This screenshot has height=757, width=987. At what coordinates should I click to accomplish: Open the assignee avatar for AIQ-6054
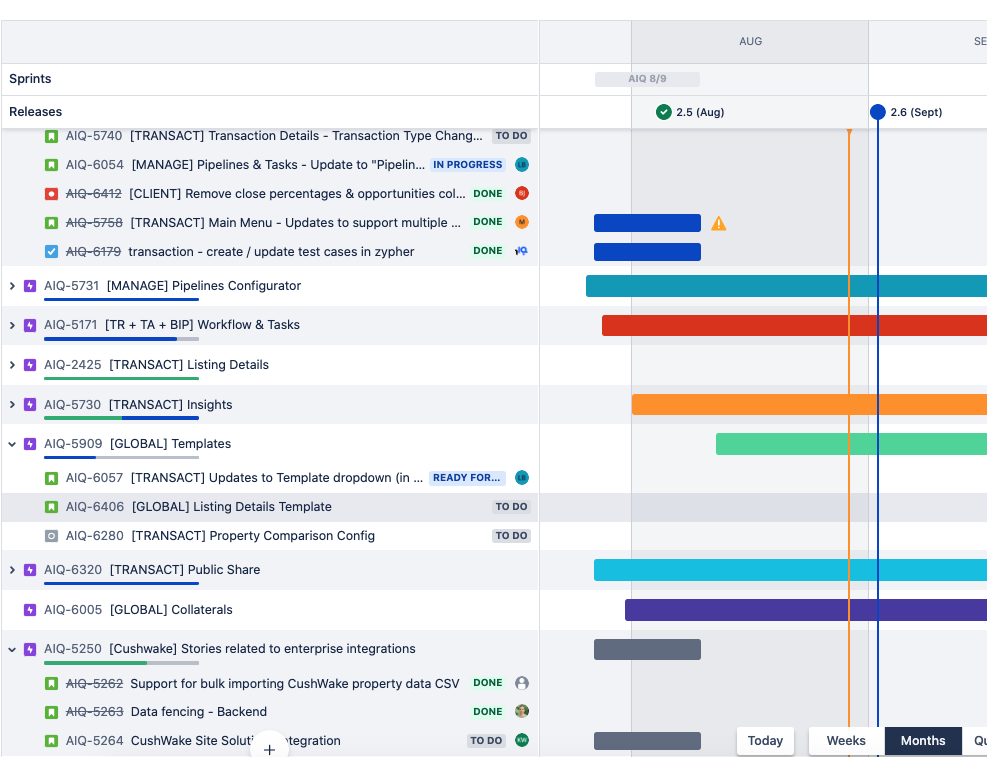521,164
